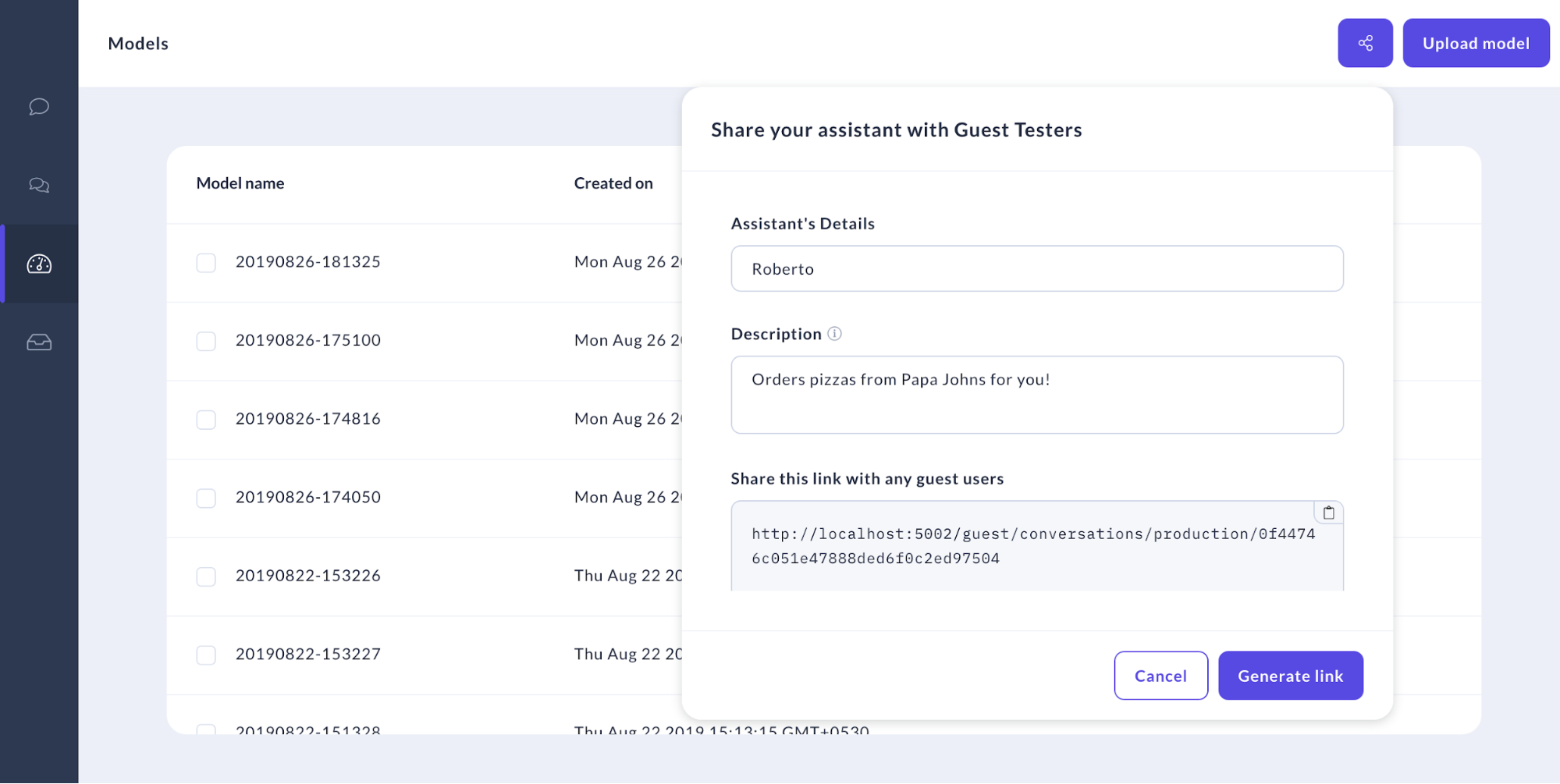Focus the Description text area
The image size is (1560, 784).
pyautogui.click(x=1036, y=395)
